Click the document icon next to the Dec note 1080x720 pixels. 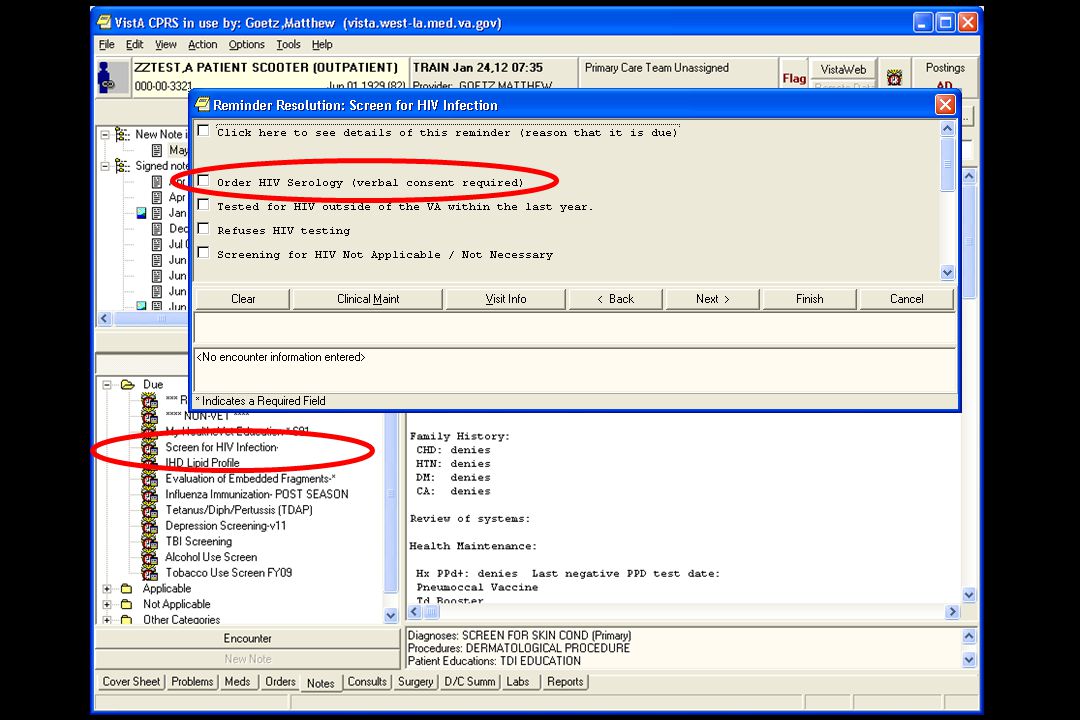tap(156, 228)
